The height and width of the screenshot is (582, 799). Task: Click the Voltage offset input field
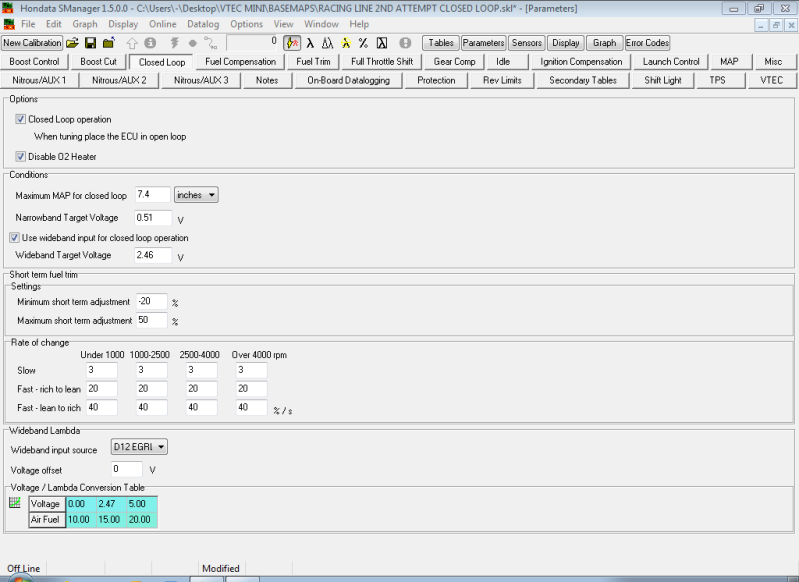tap(127, 469)
